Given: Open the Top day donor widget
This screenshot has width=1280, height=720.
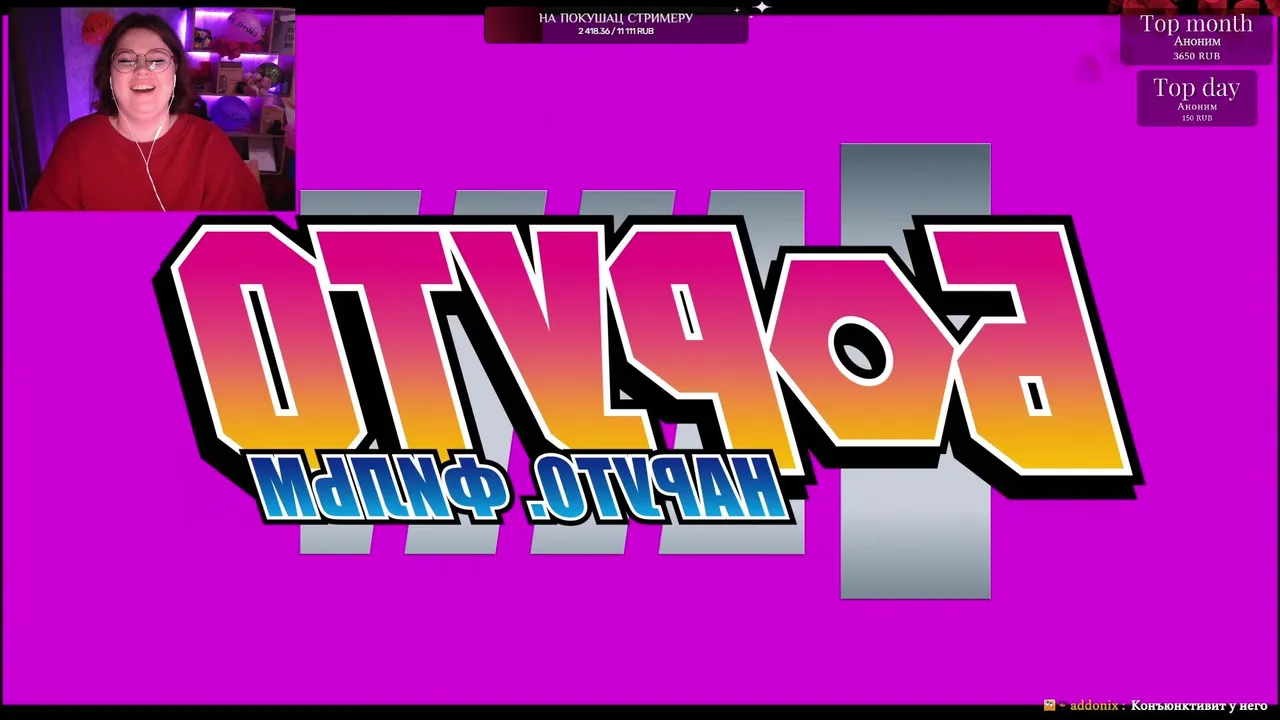Looking at the screenshot, I should [1196, 100].
